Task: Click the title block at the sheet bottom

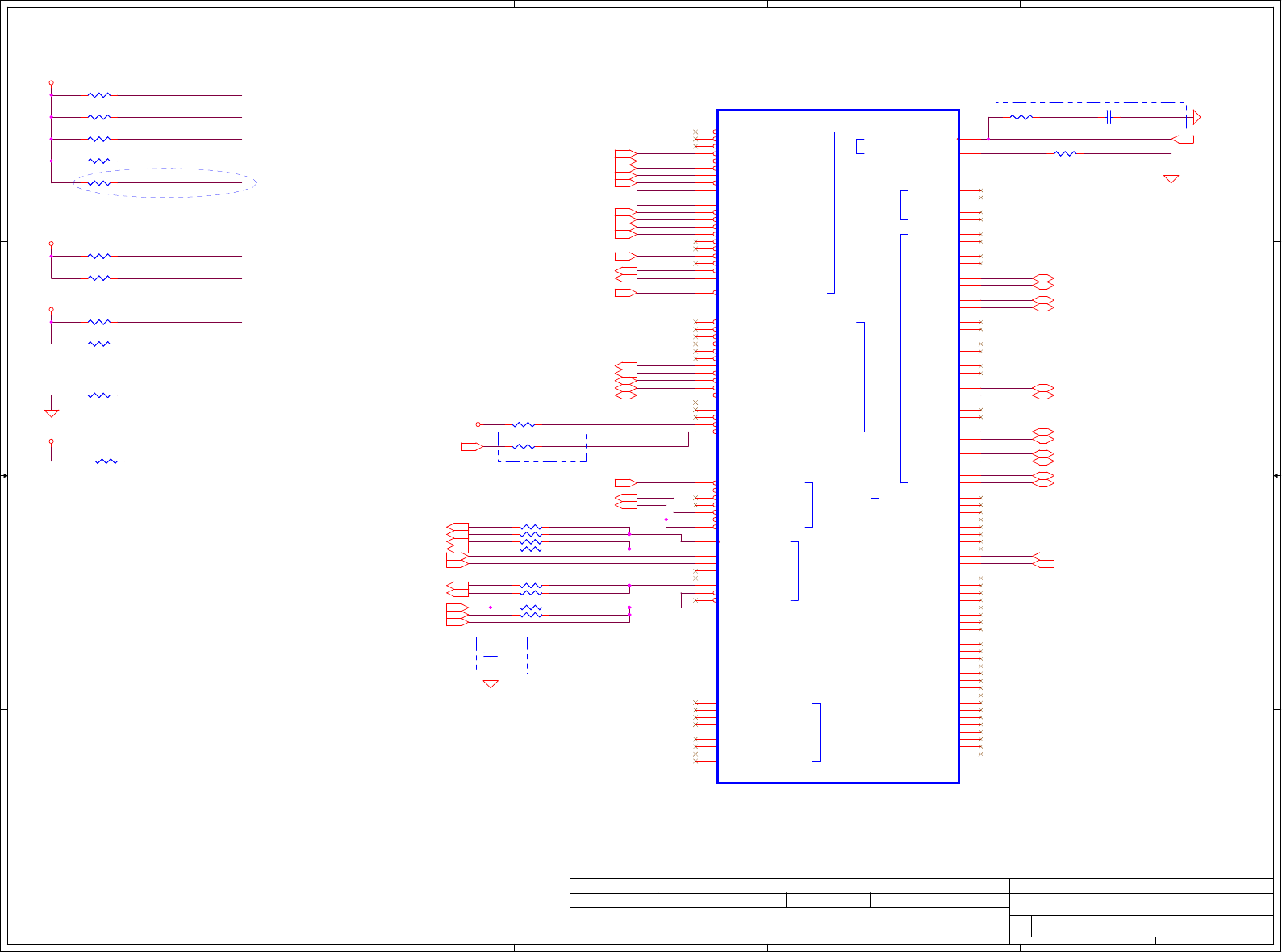Action: (x=921, y=911)
